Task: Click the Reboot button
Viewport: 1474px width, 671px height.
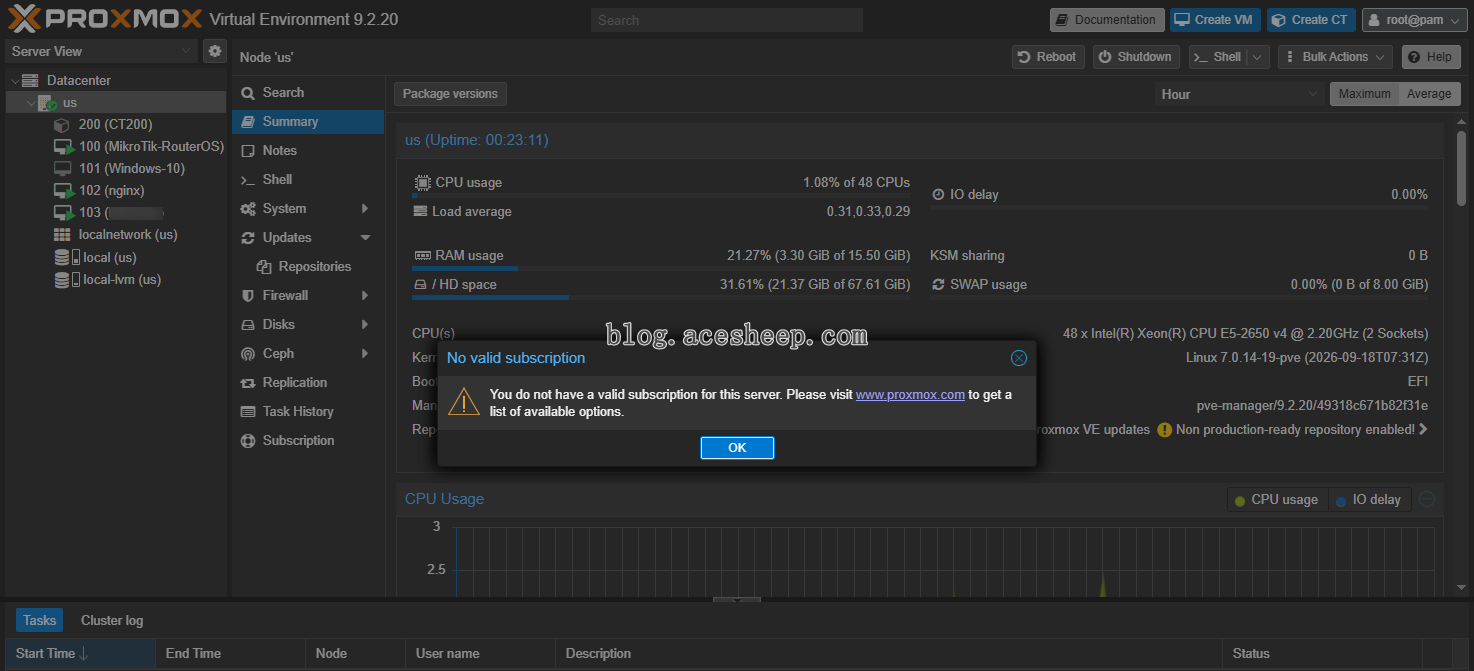Action: point(1047,57)
